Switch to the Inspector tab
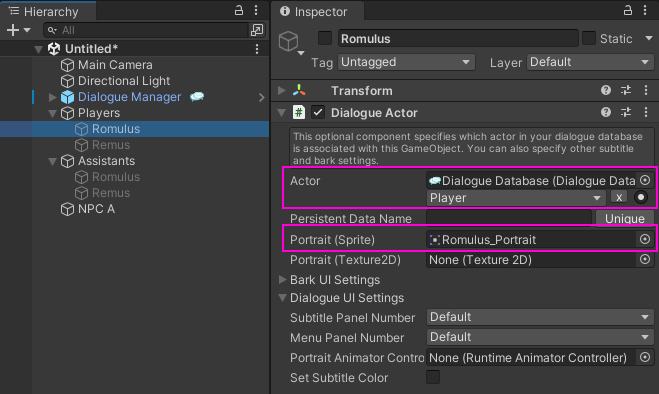This screenshot has width=659, height=394. [317, 11]
